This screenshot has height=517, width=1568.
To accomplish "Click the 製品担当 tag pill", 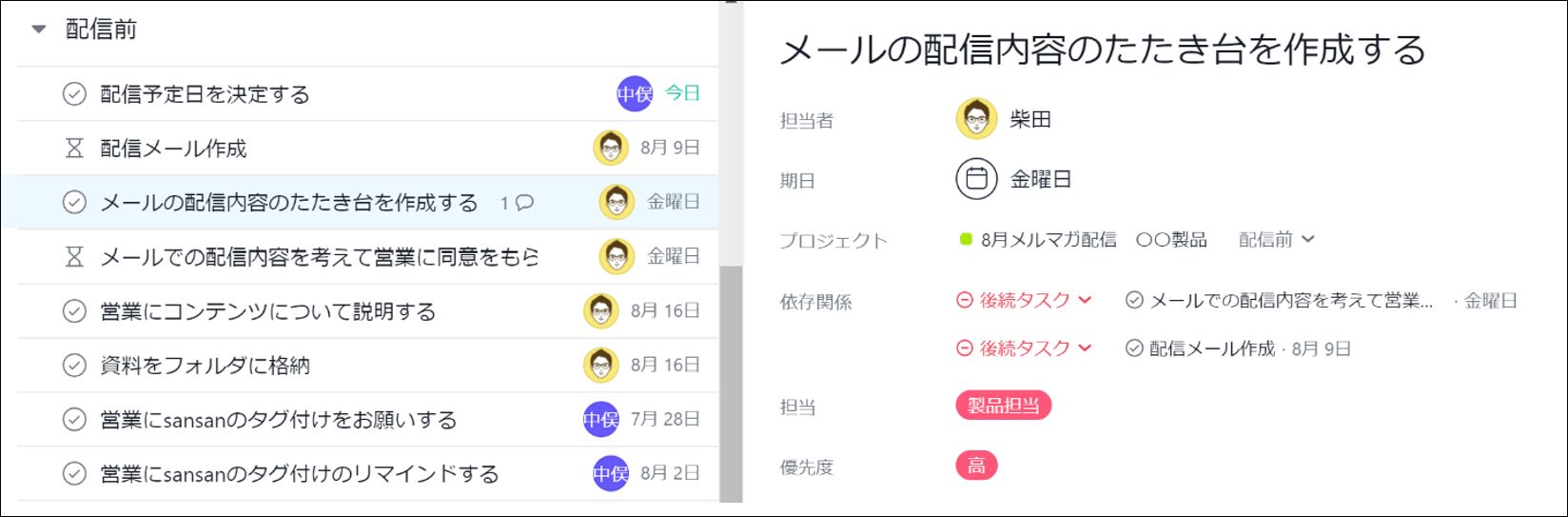I will coord(1003,406).
